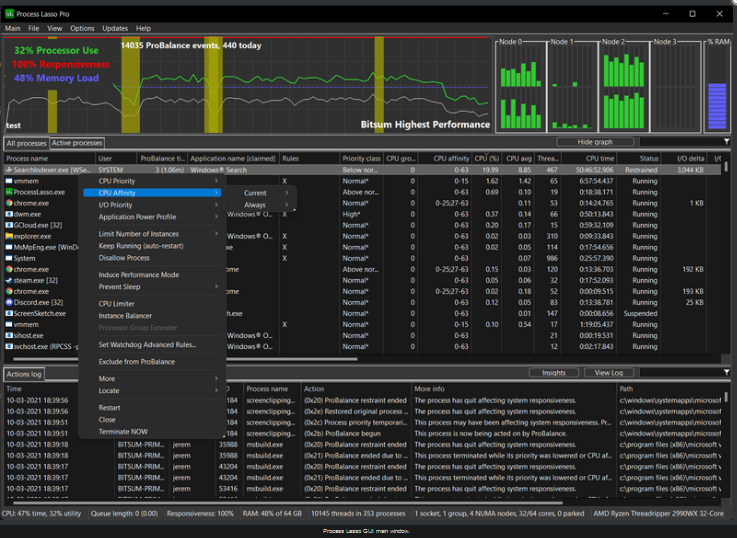This screenshot has width=737, height=538.
Task: Open the View menu
Action: pyautogui.click(x=55, y=28)
